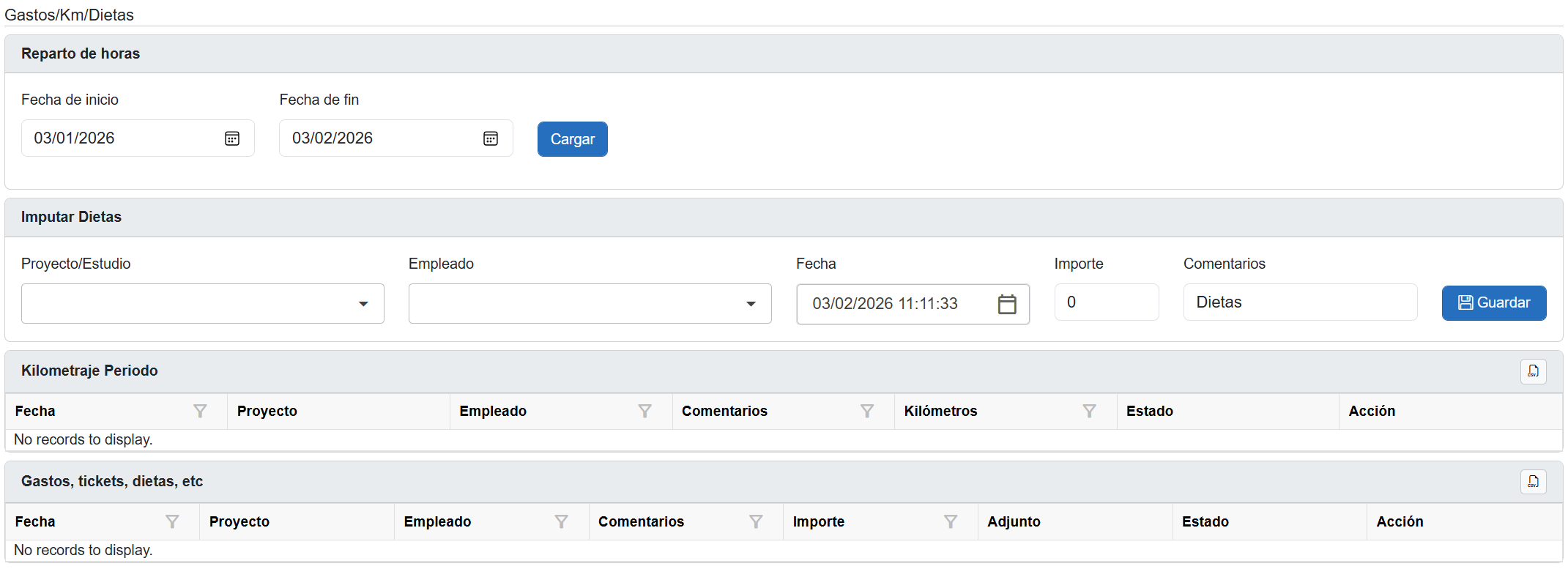Click the Comentarios field containing Dietas
The width and height of the screenshot is (1568, 569).
click(x=1299, y=302)
